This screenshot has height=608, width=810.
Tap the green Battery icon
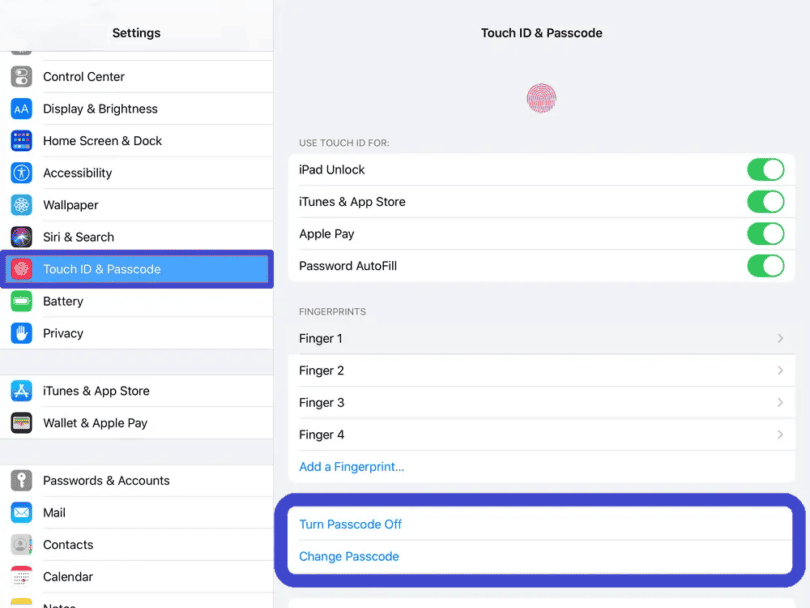[21, 301]
